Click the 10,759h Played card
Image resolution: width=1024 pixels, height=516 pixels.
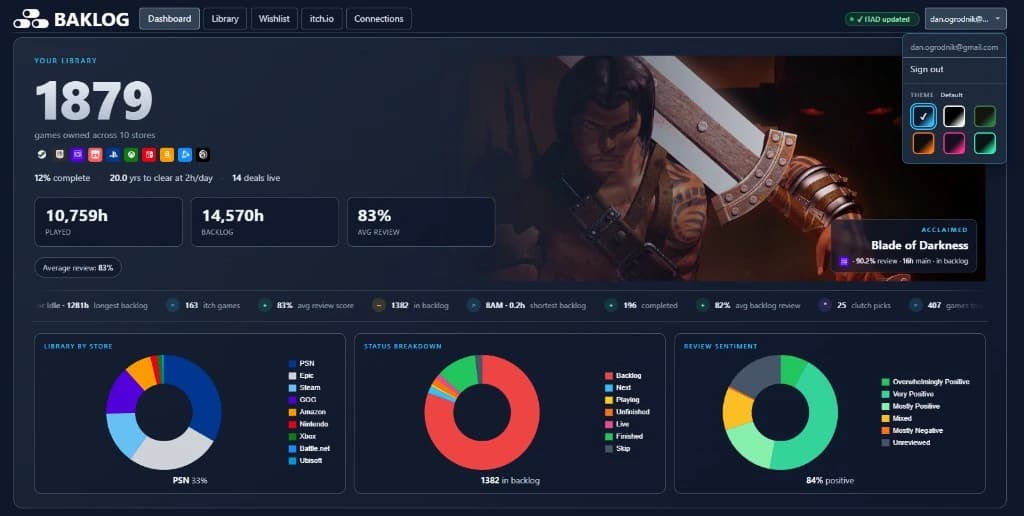[x=108, y=222]
